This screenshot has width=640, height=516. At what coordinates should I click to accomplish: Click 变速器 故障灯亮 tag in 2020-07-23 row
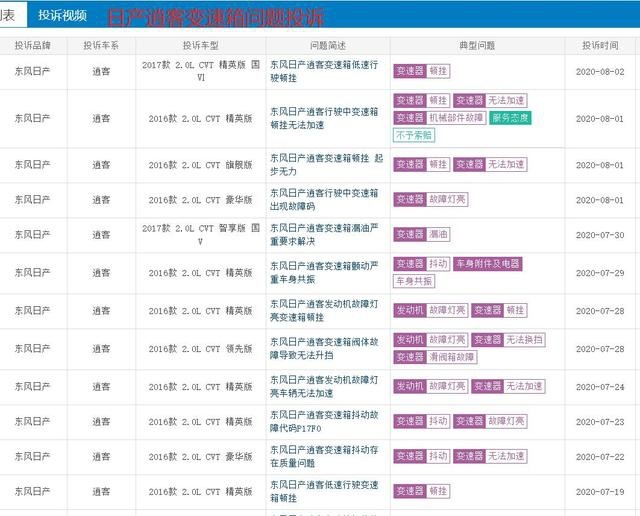(490, 421)
